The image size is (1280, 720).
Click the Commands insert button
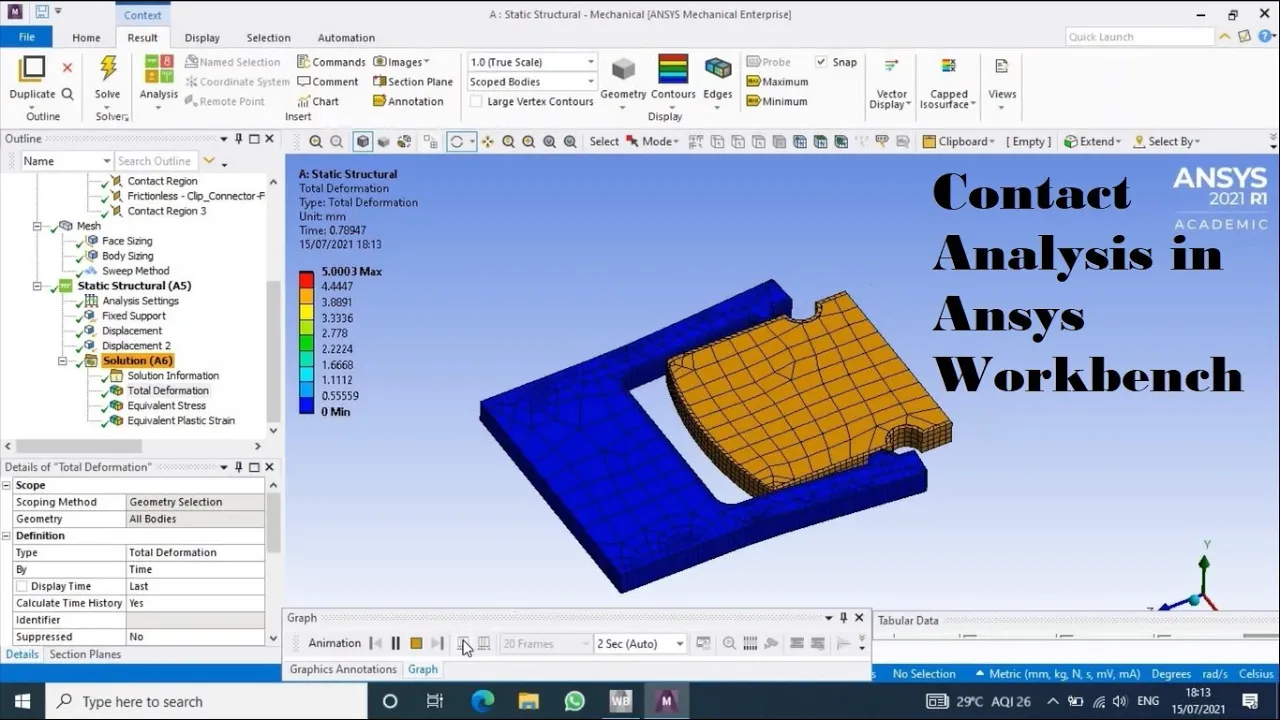tap(331, 62)
